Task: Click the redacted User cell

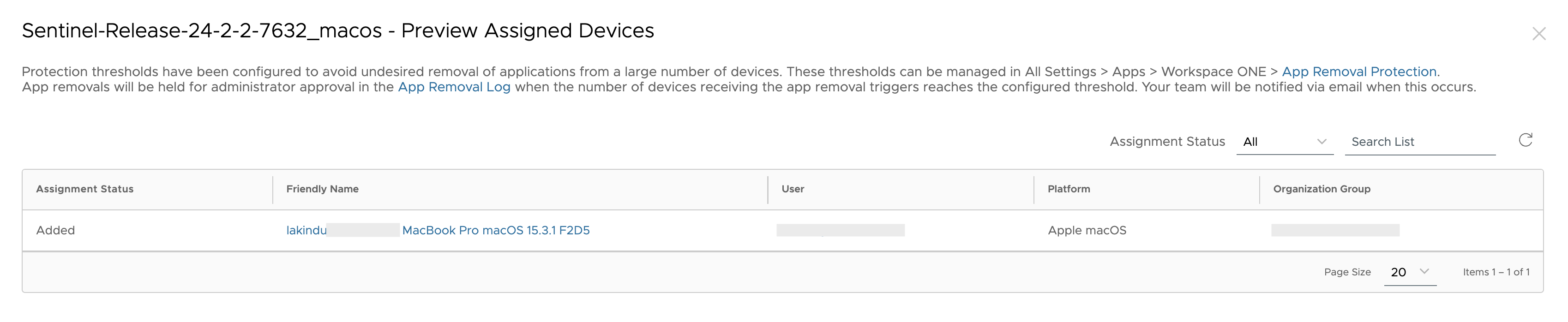Action: (841, 230)
